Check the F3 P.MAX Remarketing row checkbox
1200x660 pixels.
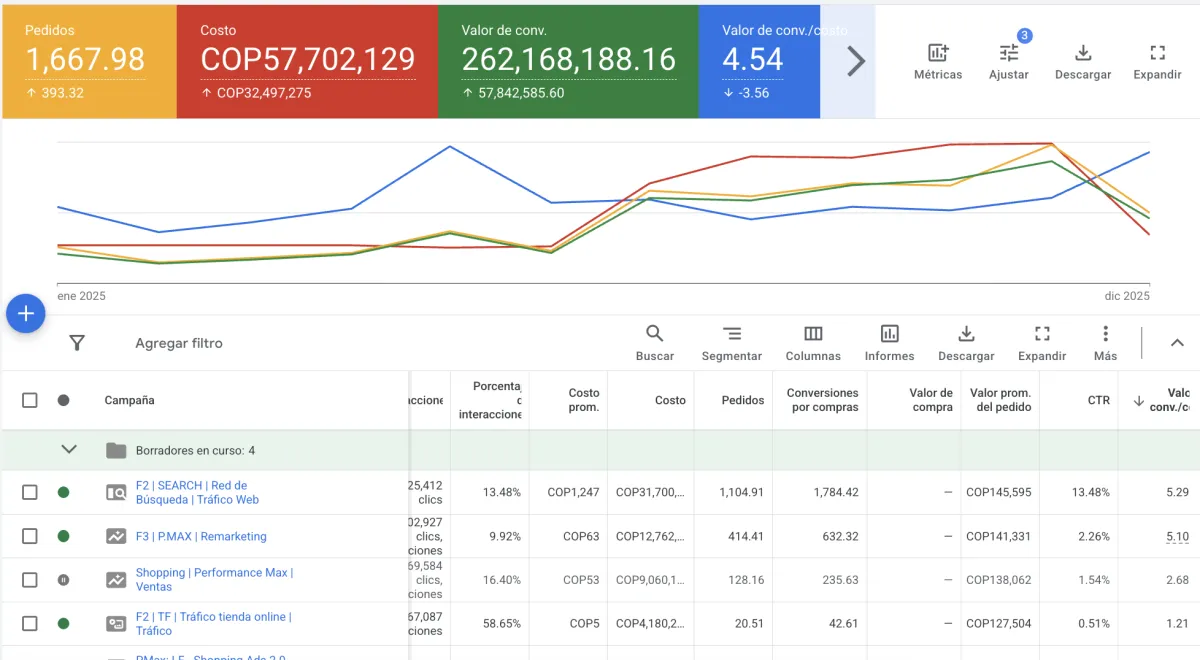(30, 536)
